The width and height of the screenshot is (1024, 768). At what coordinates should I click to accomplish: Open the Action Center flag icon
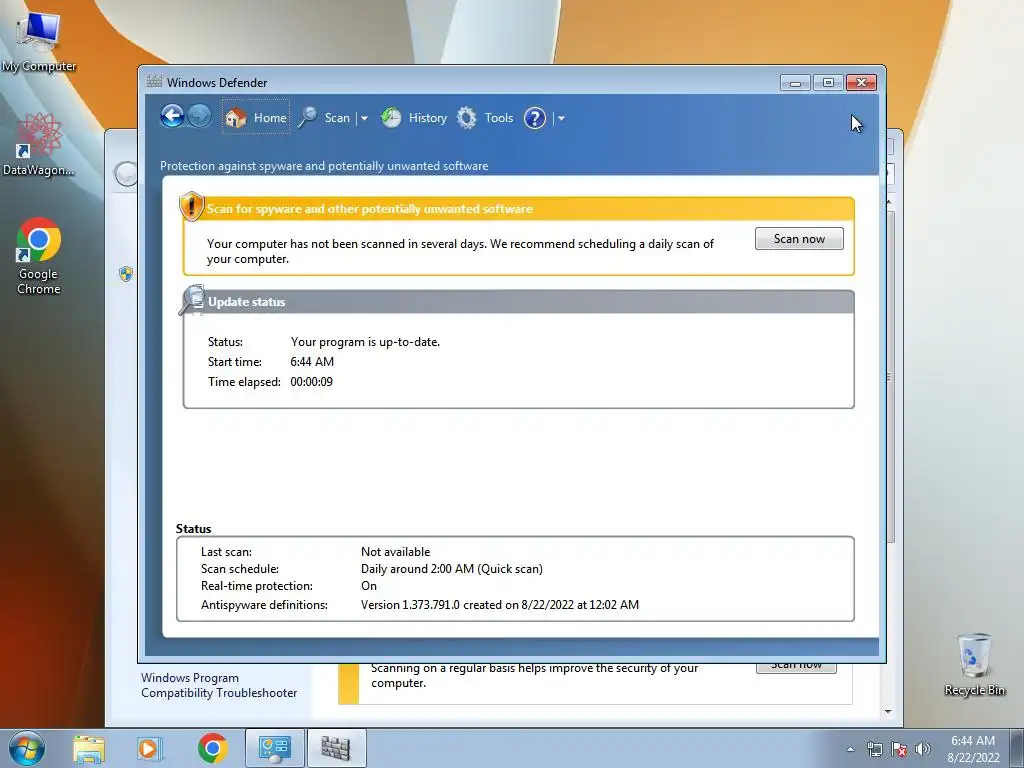[x=899, y=749]
